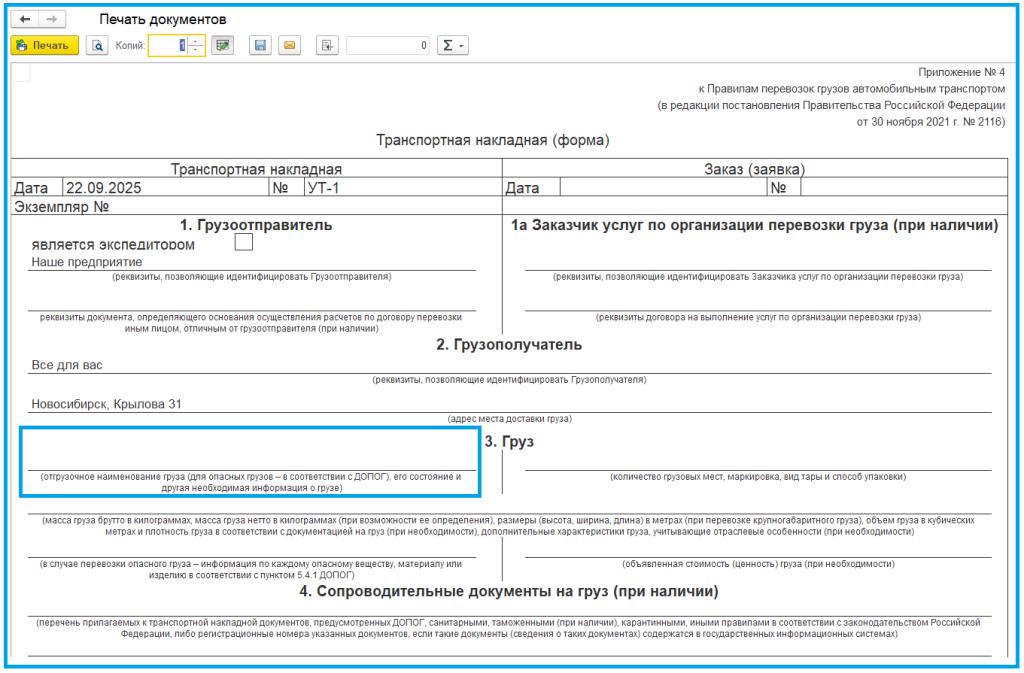Click the yellow Печать button
Screen dimensions: 1024x673
pos(44,46)
